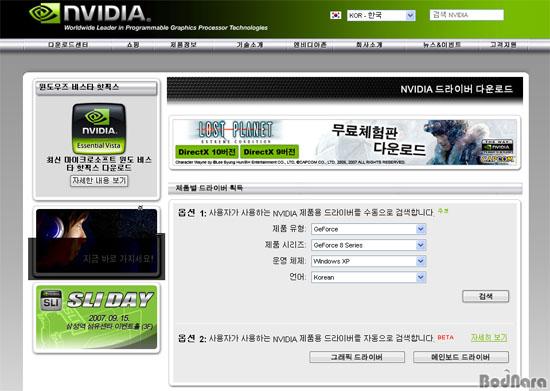Click the DirectX 10버전 green button

pyautogui.click(x=207, y=152)
